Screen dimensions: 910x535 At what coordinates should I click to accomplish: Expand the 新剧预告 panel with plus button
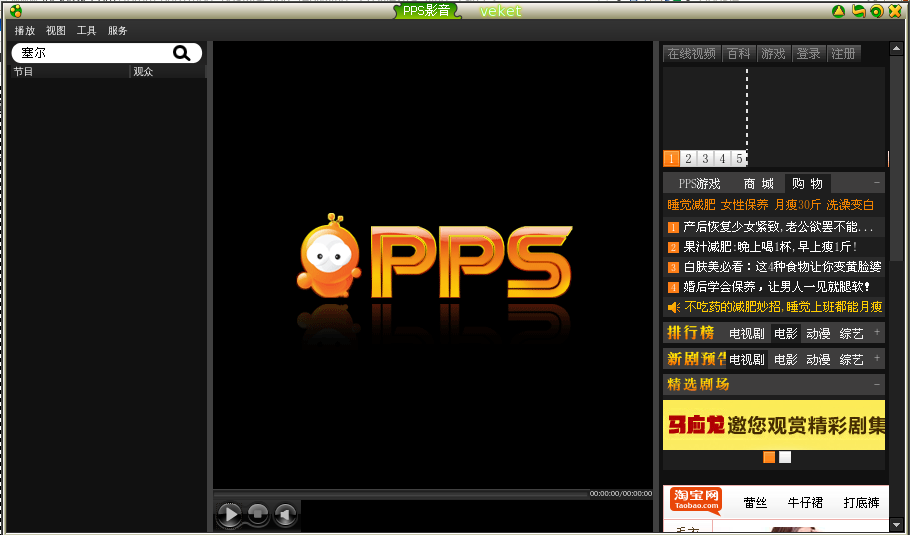click(x=877, y=359)
